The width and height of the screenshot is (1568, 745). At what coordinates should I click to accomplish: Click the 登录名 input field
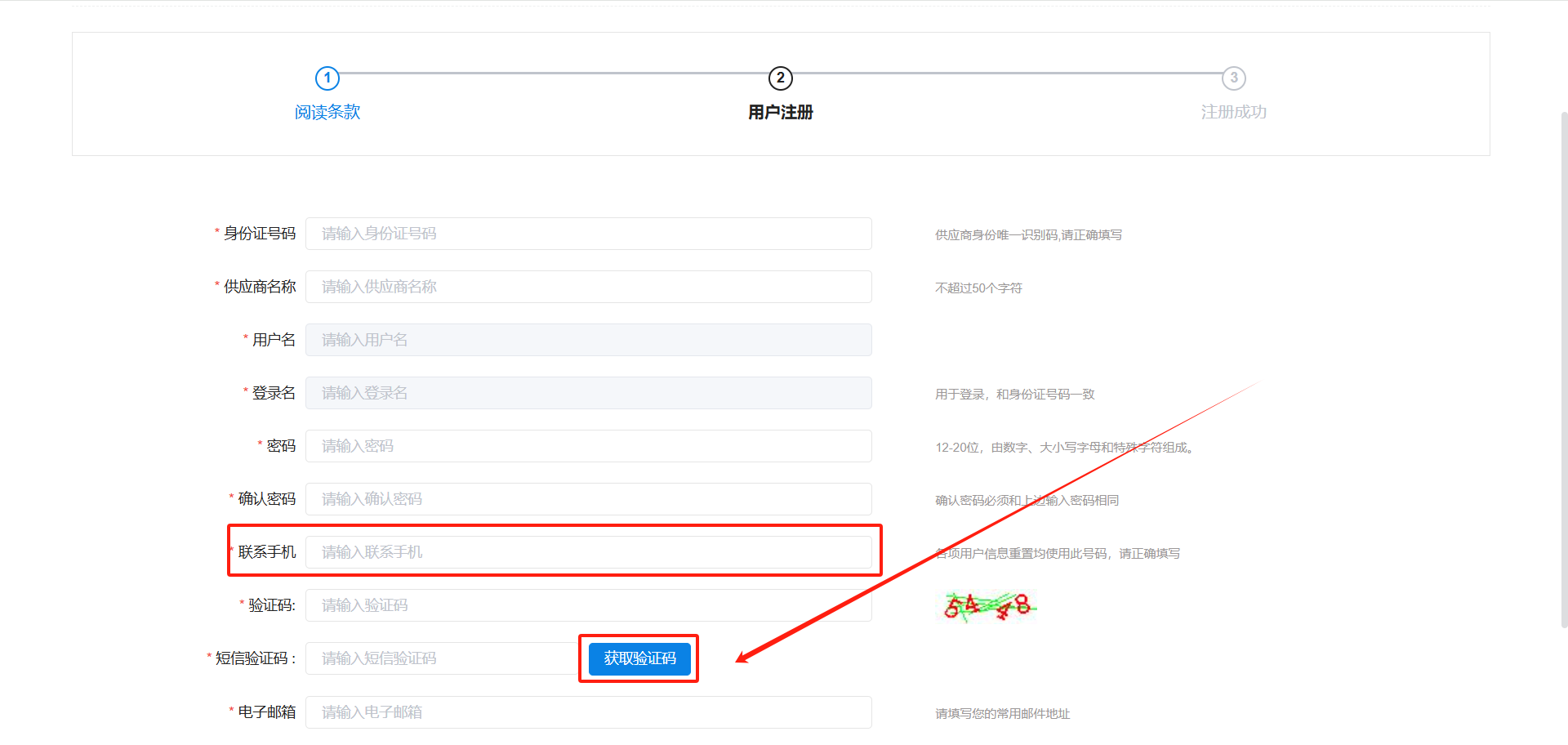[589, 393]
